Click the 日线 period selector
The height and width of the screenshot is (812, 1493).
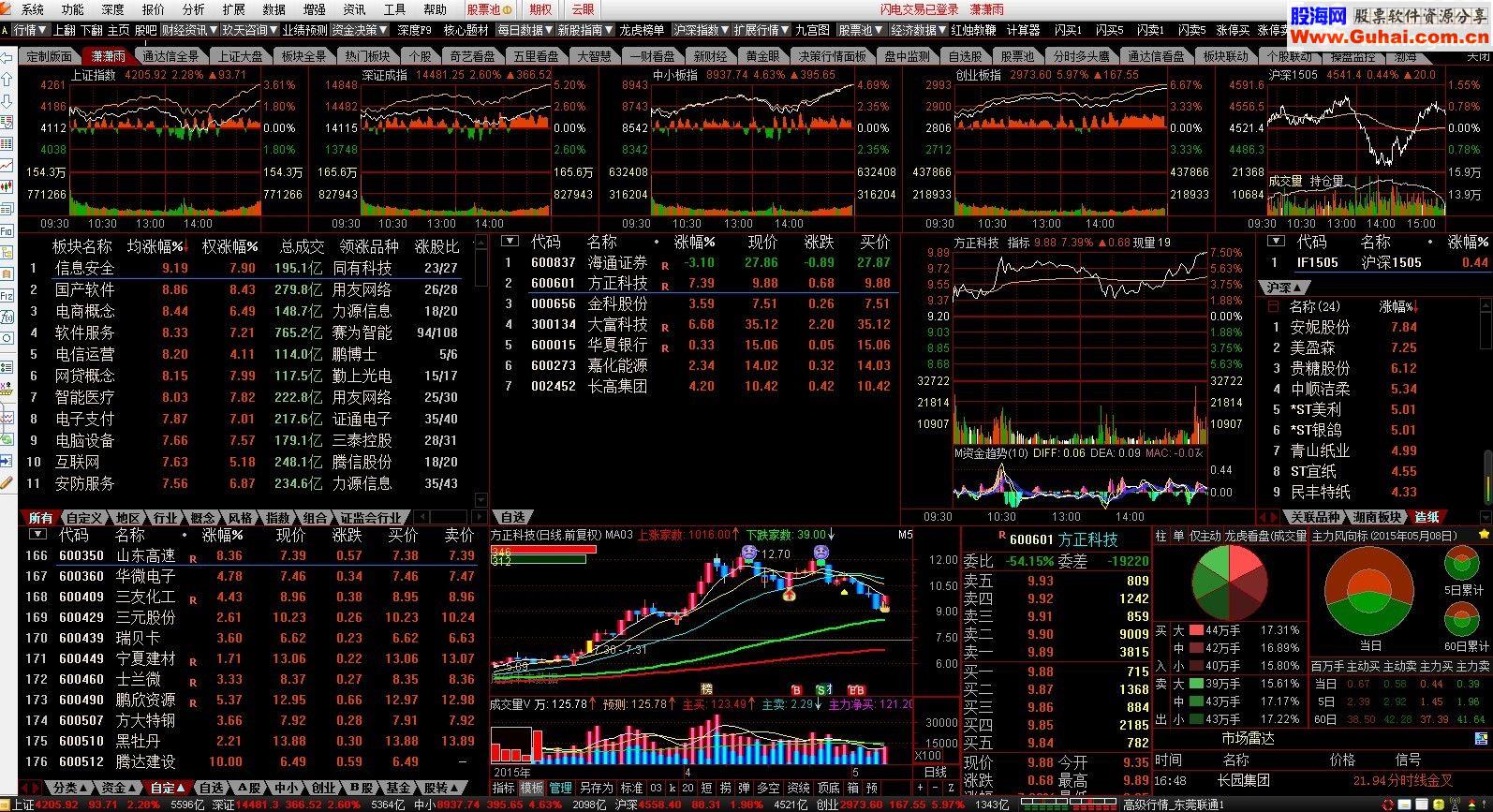tap(936, 772)
